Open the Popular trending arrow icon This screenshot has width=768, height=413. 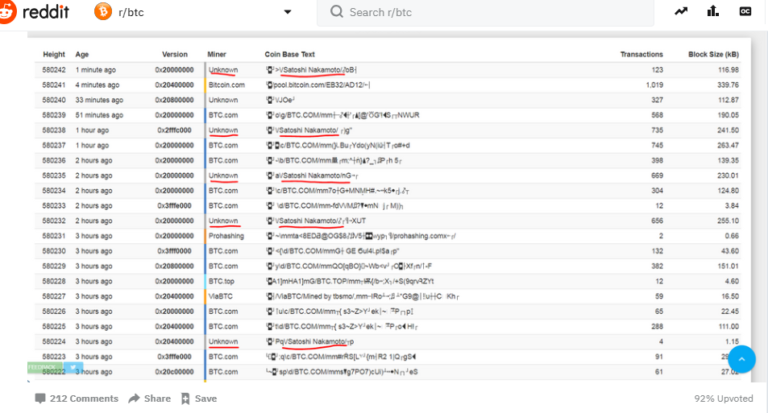coord(680,12)
